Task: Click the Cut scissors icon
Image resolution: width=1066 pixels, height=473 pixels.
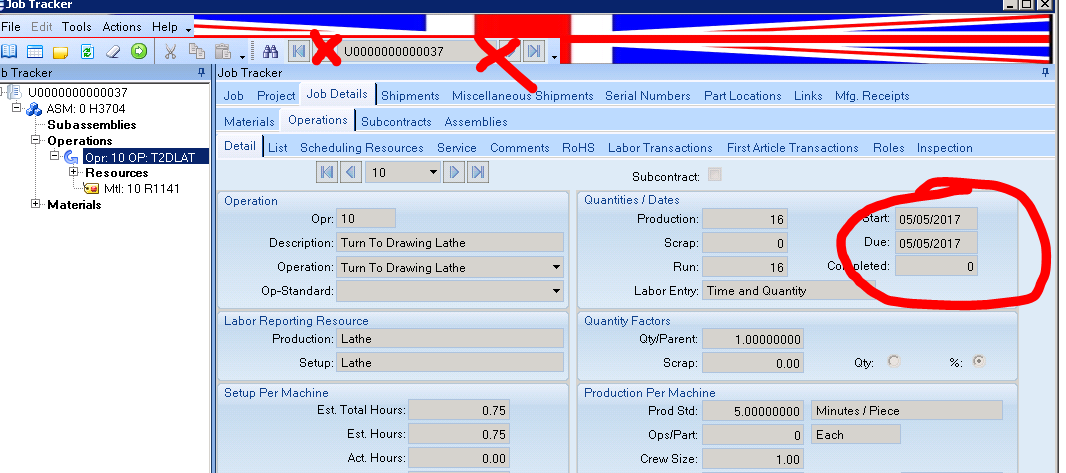Action: point(171,51)
